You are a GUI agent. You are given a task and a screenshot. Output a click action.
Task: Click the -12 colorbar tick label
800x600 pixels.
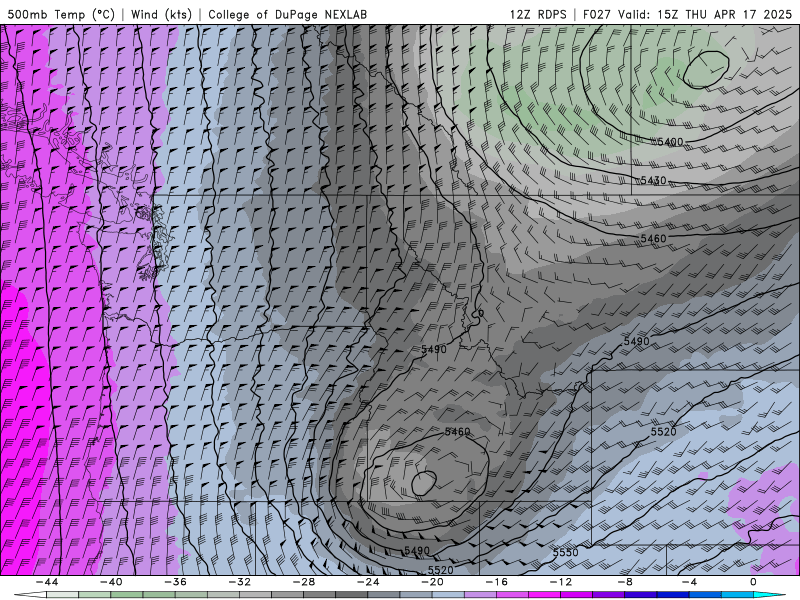click(561, 582)
